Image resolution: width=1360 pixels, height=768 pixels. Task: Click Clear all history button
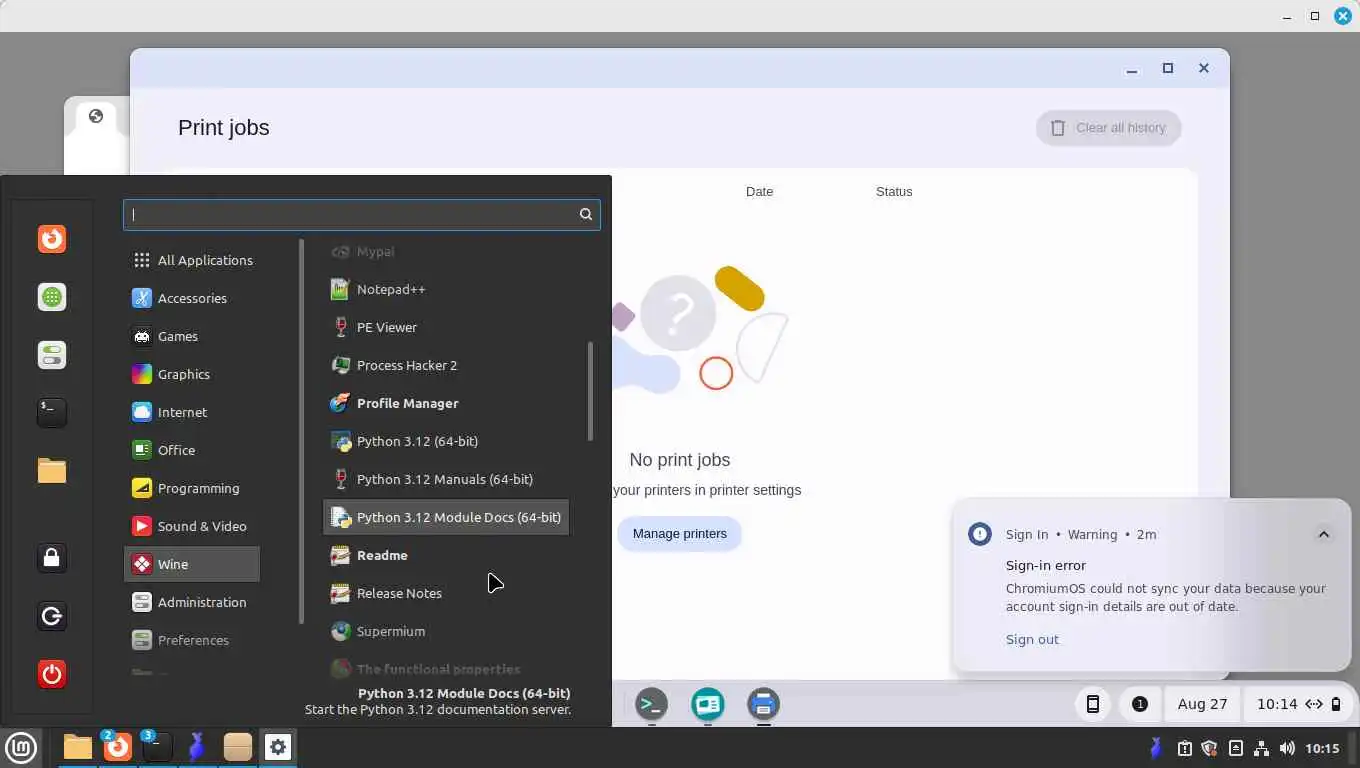1108,127
